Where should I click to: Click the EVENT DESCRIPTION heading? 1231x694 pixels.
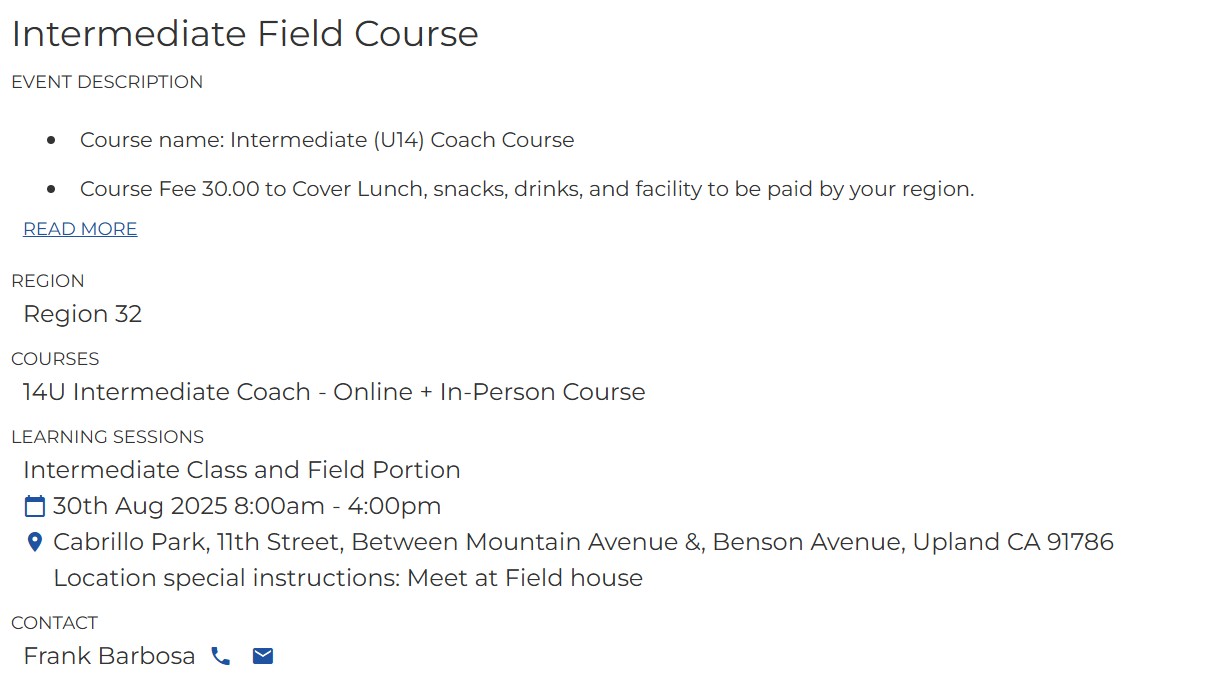tap(107, 82)
